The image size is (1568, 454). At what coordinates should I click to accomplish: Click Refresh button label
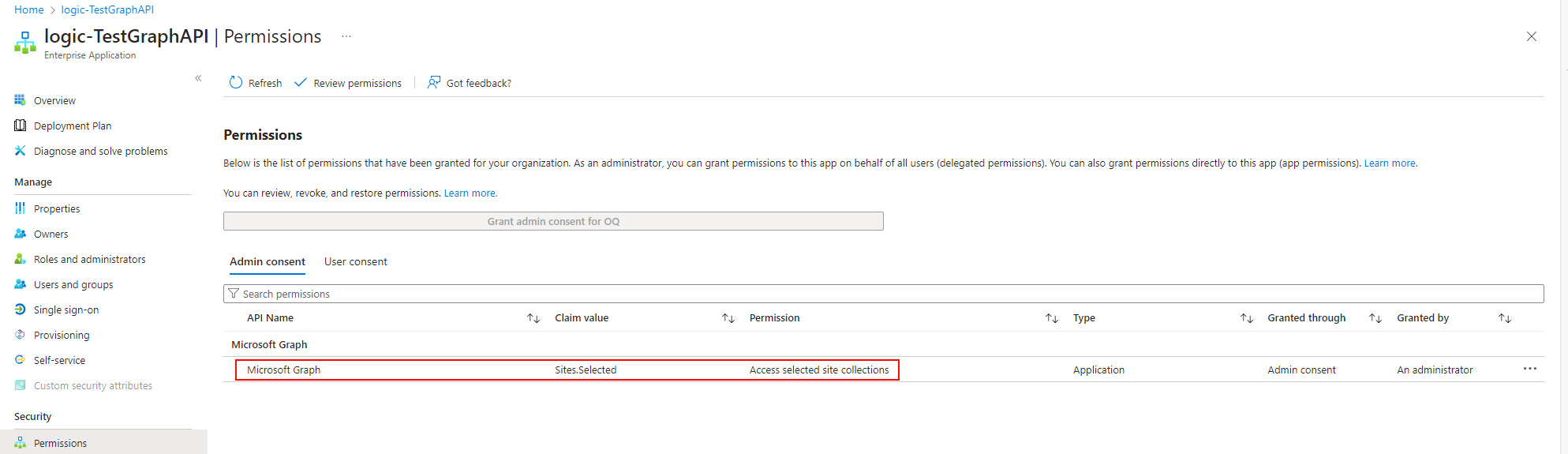(x=265, y=83)
